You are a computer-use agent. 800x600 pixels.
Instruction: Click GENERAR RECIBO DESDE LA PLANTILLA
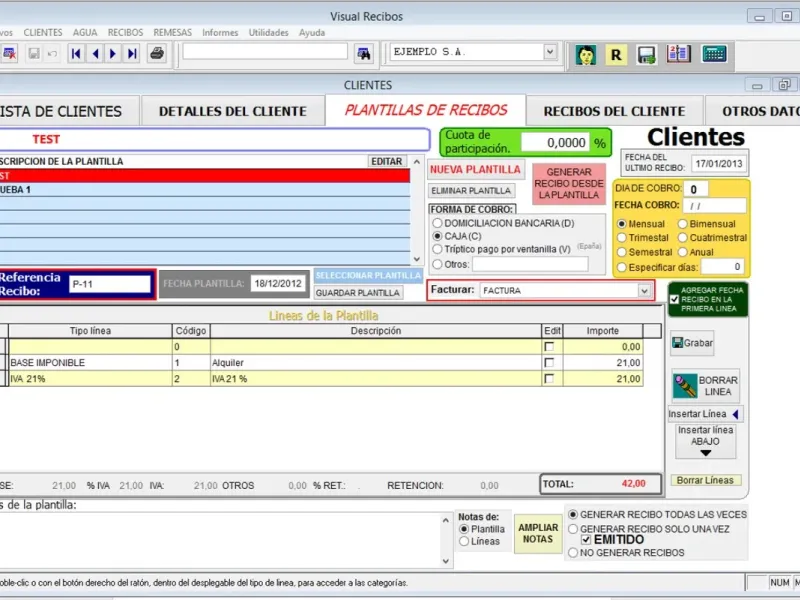[x=569, y=184]
